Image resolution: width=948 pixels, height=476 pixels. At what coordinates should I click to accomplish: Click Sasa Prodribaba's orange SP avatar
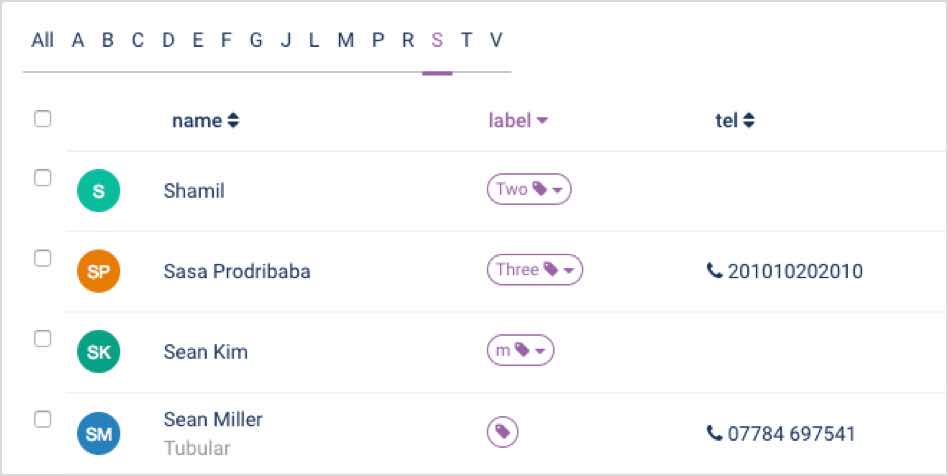pos(99,271)
